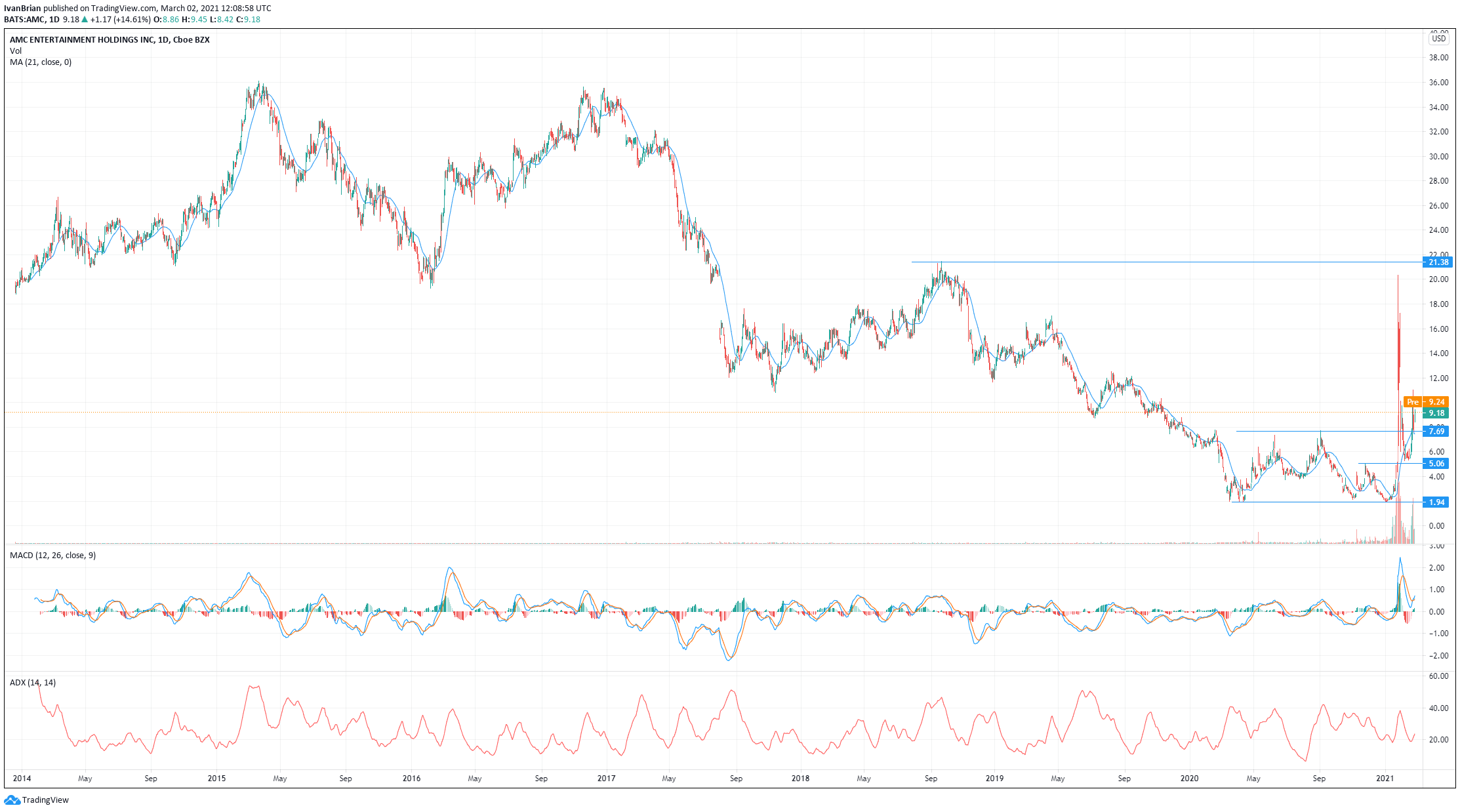Select the MA (21, close, 0) legend

(x=41, y=62)
